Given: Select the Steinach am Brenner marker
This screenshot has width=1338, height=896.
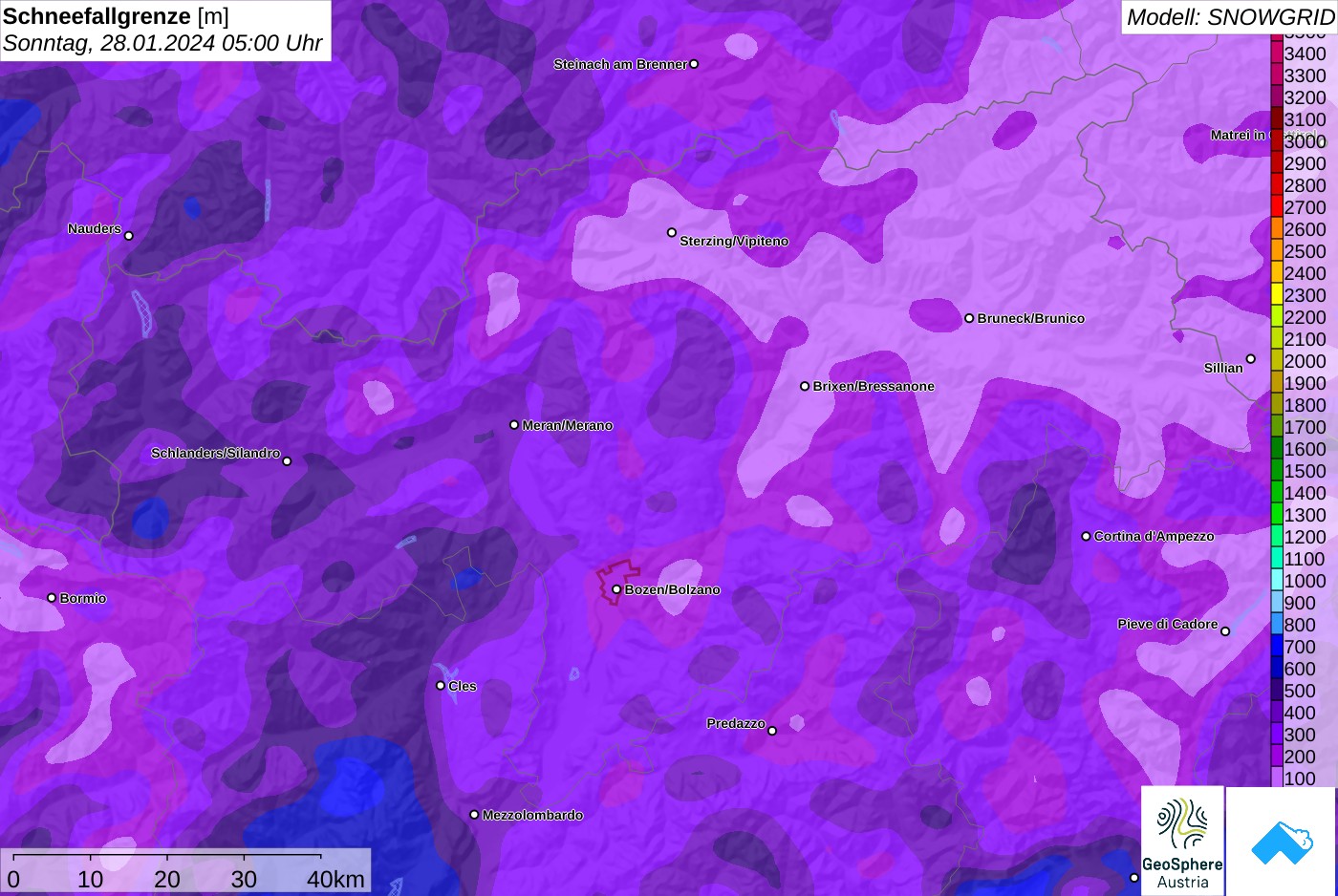Looking at the screenshot, I should [x=694, y=64].
